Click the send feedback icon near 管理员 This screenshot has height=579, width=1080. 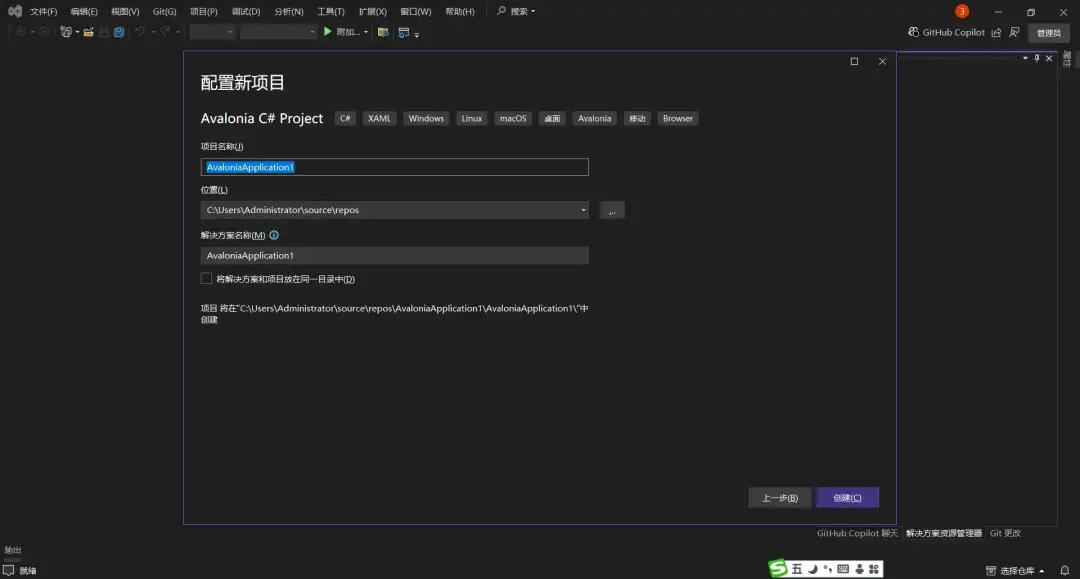(1013, 32)
